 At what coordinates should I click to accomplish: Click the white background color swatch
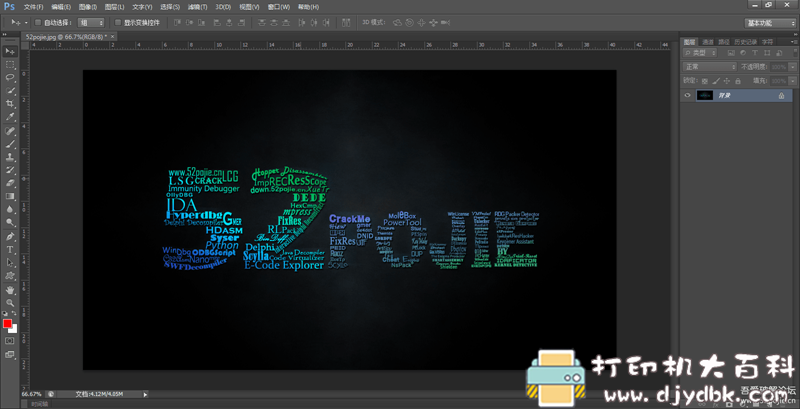click(14, 329)
